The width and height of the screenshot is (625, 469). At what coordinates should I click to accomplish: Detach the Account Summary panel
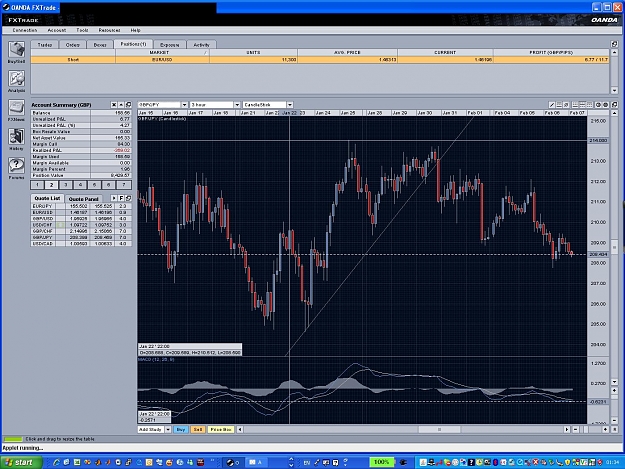[x=128, y=105]
